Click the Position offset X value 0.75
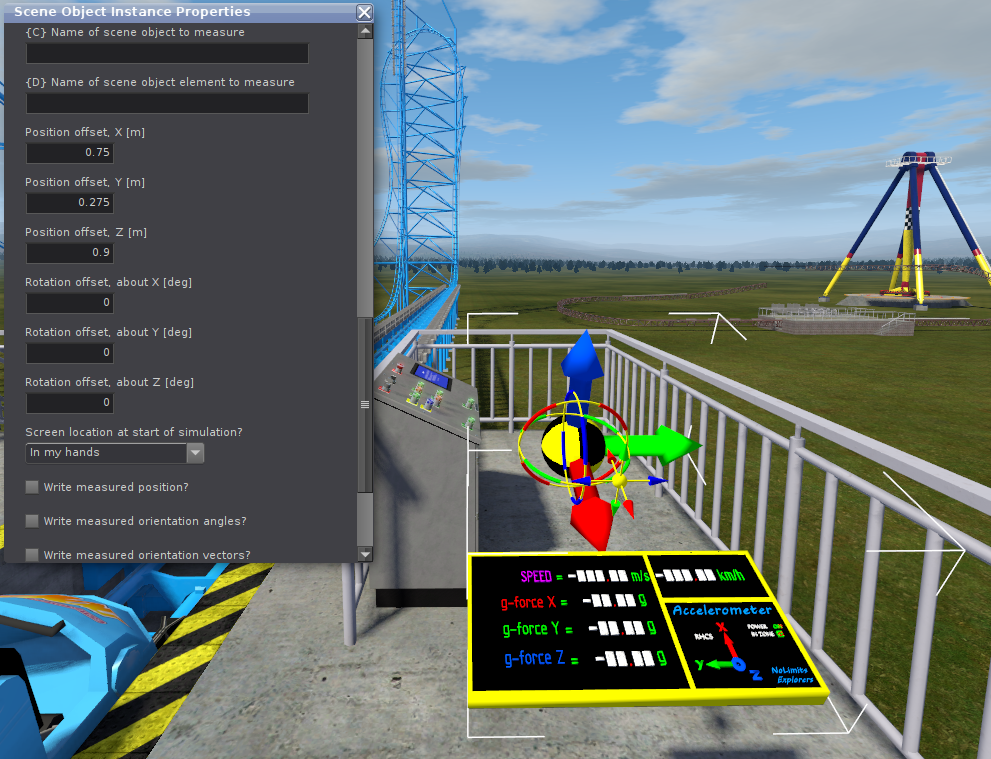 pyautogui.click(x=70, y=152)
